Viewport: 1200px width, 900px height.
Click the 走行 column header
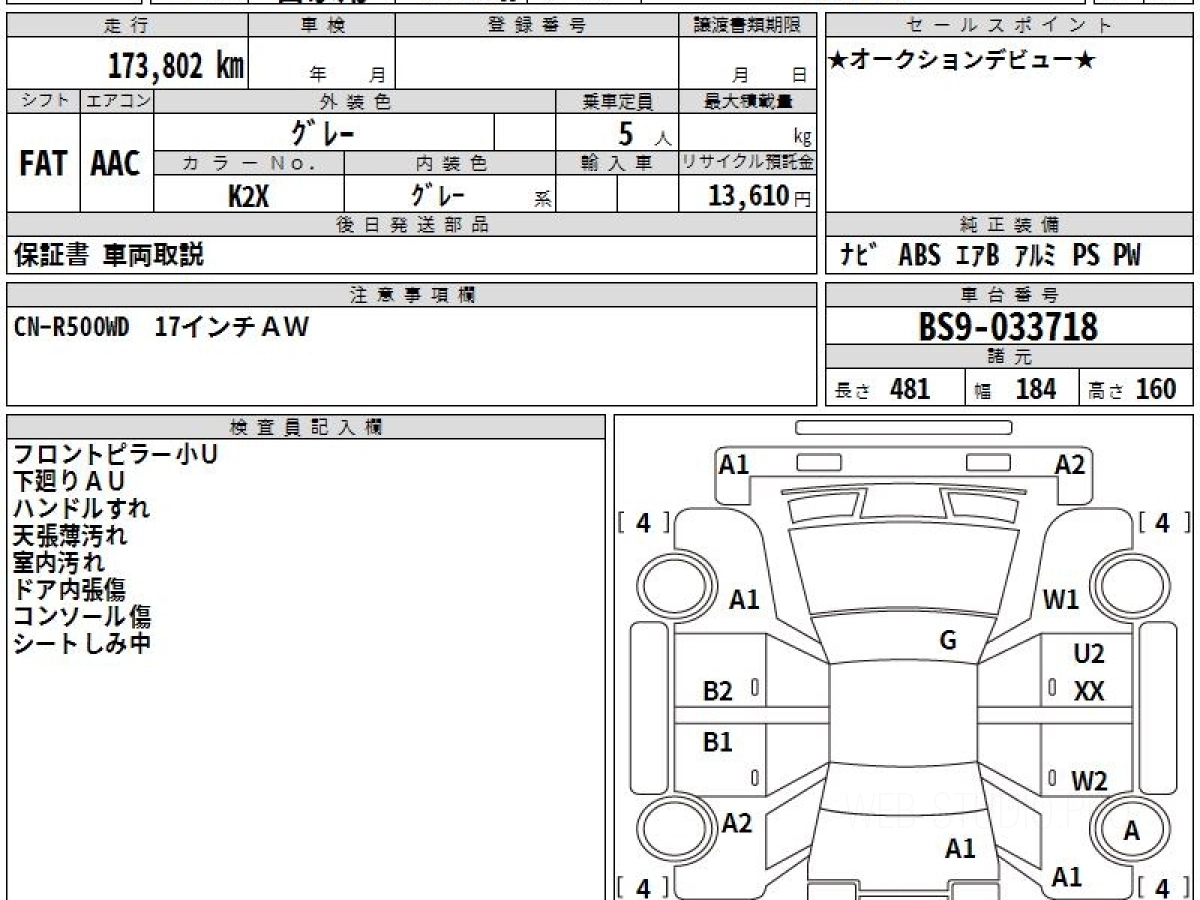tap(126, 25)
